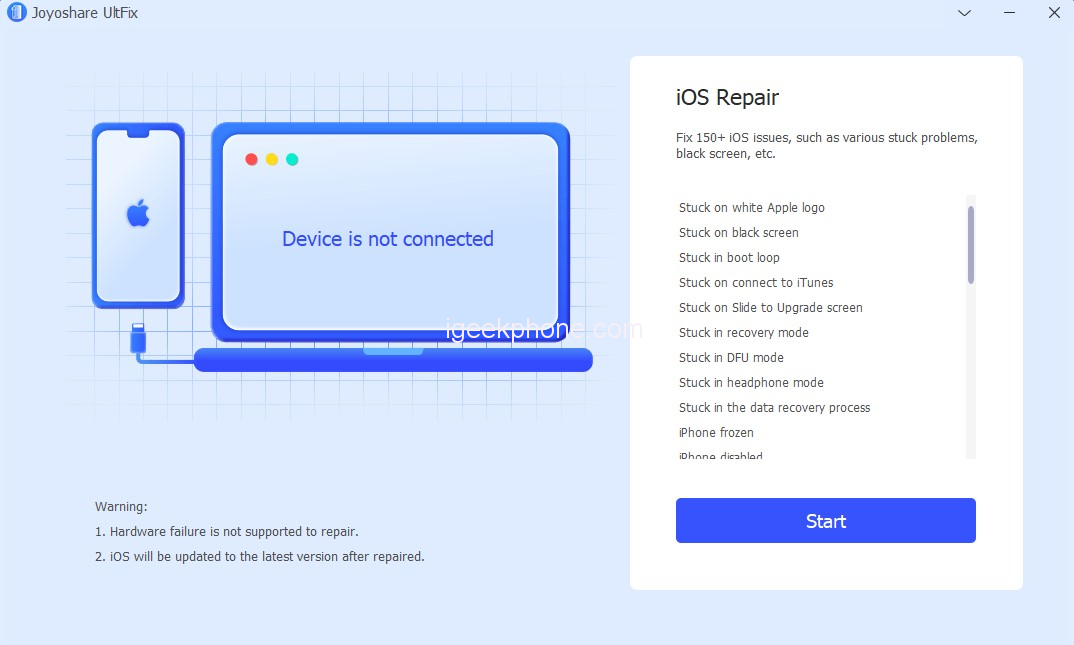Screen dimensions: 1074x645
Task: Click the yellow dot on the laptop illustration
Action: pos(272,159)
